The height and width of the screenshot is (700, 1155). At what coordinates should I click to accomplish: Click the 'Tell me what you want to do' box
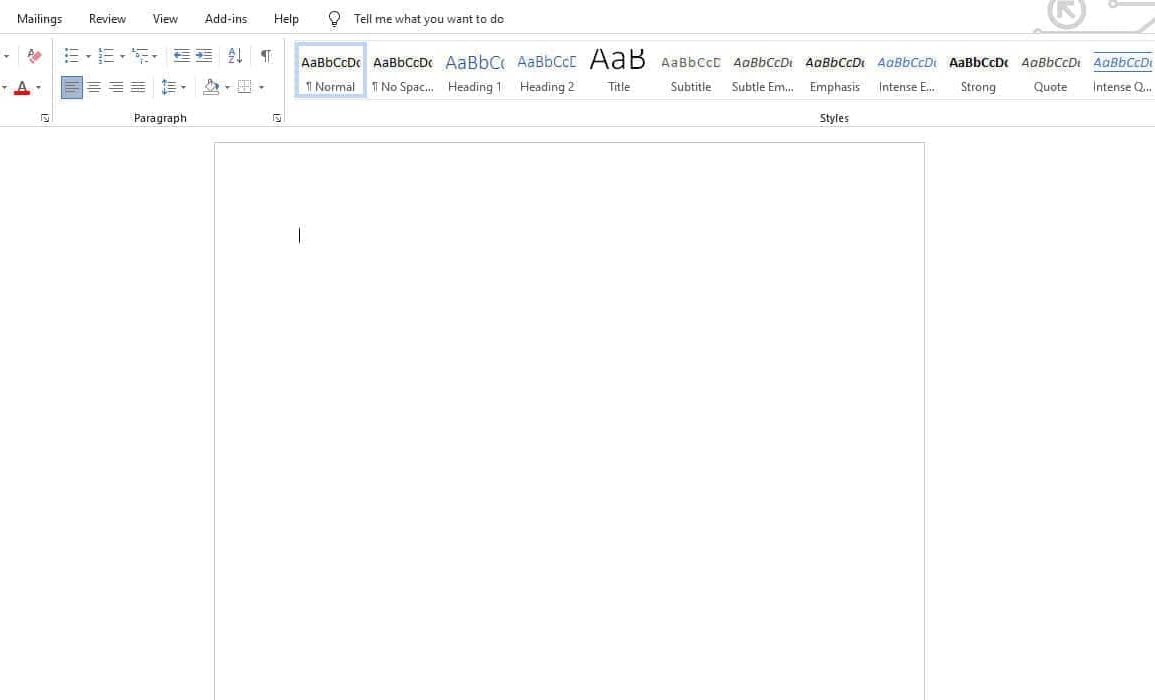coord(428,19)
